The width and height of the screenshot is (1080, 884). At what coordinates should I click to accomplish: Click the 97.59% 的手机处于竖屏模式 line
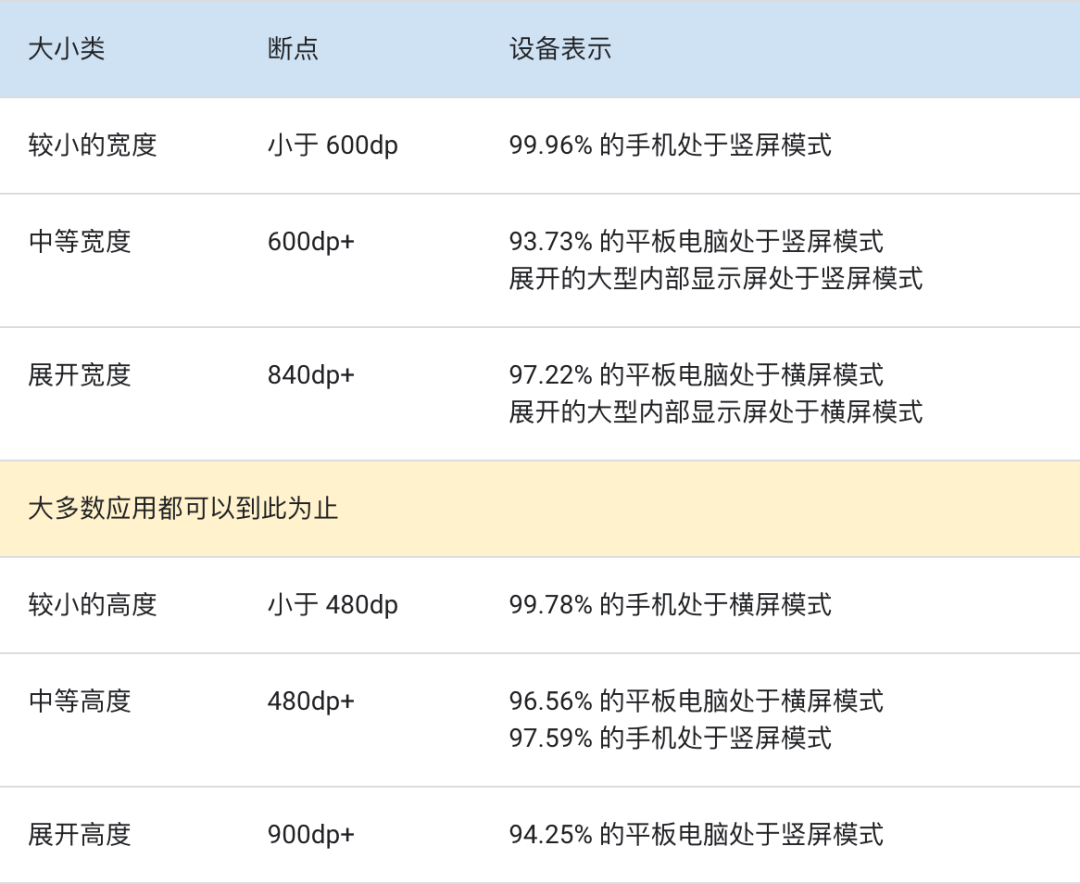pos(670,739)
